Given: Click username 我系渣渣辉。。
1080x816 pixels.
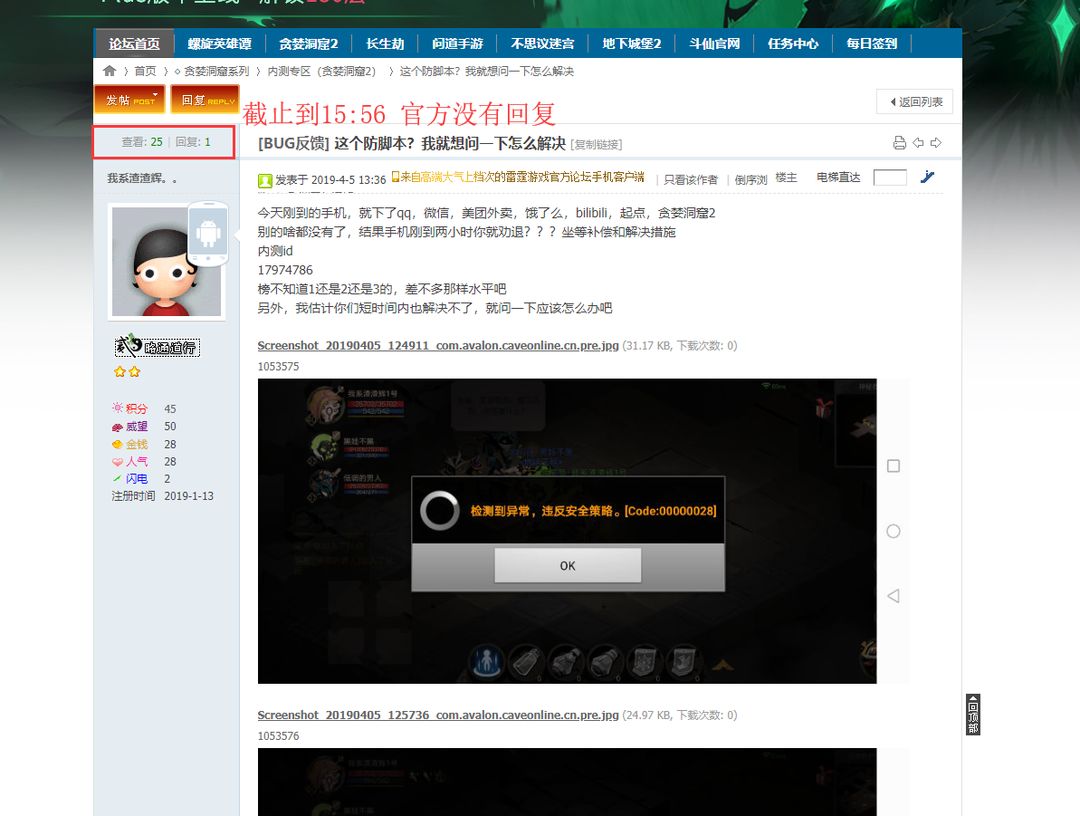Looking at the screenshot, I should click(x=143, y=178).
